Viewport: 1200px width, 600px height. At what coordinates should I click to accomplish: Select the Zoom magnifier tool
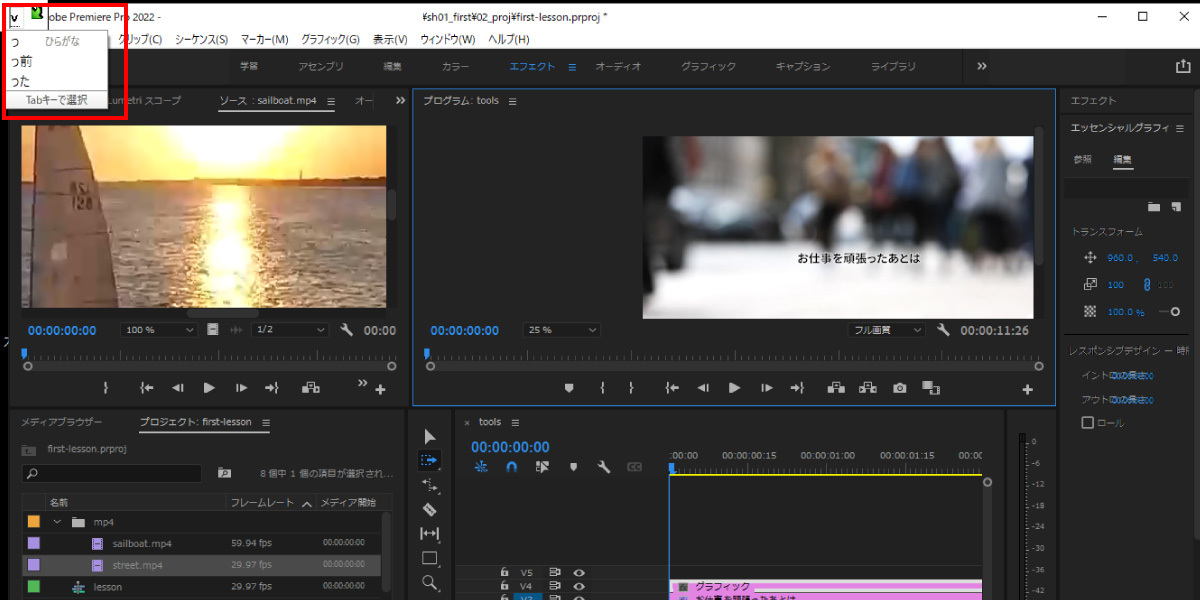tap(430, 582)
